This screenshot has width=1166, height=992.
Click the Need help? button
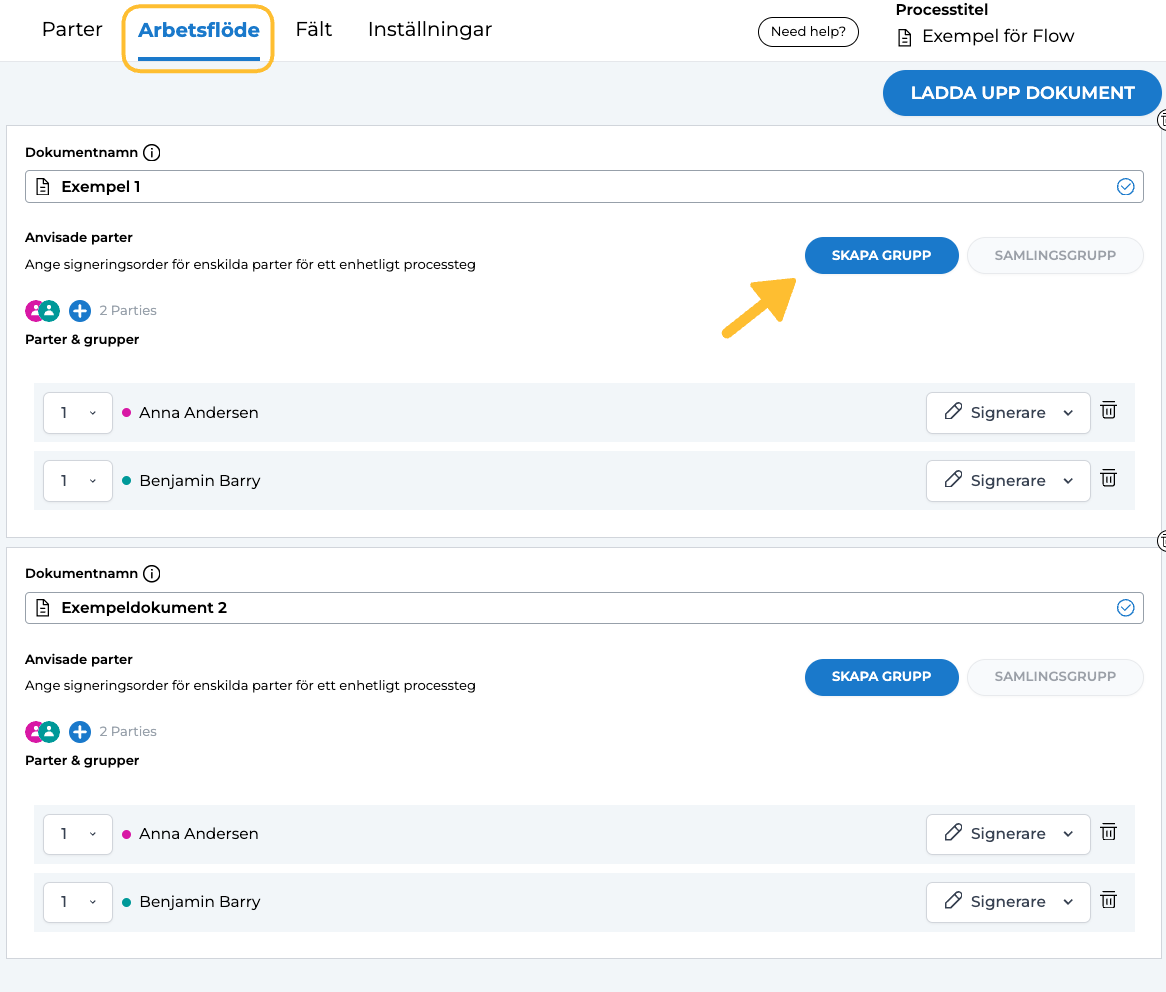pyautogui.click(x=808, y=32)
